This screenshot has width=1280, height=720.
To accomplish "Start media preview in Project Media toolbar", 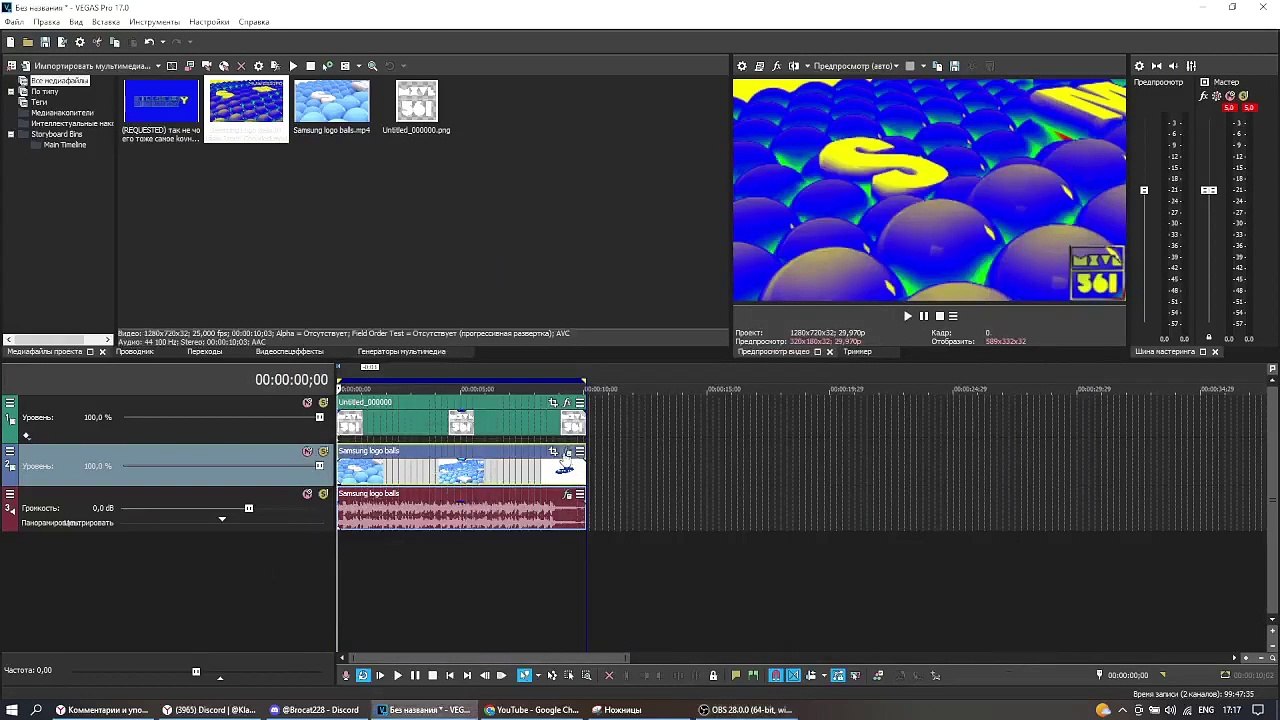I will tap(293, 66).
